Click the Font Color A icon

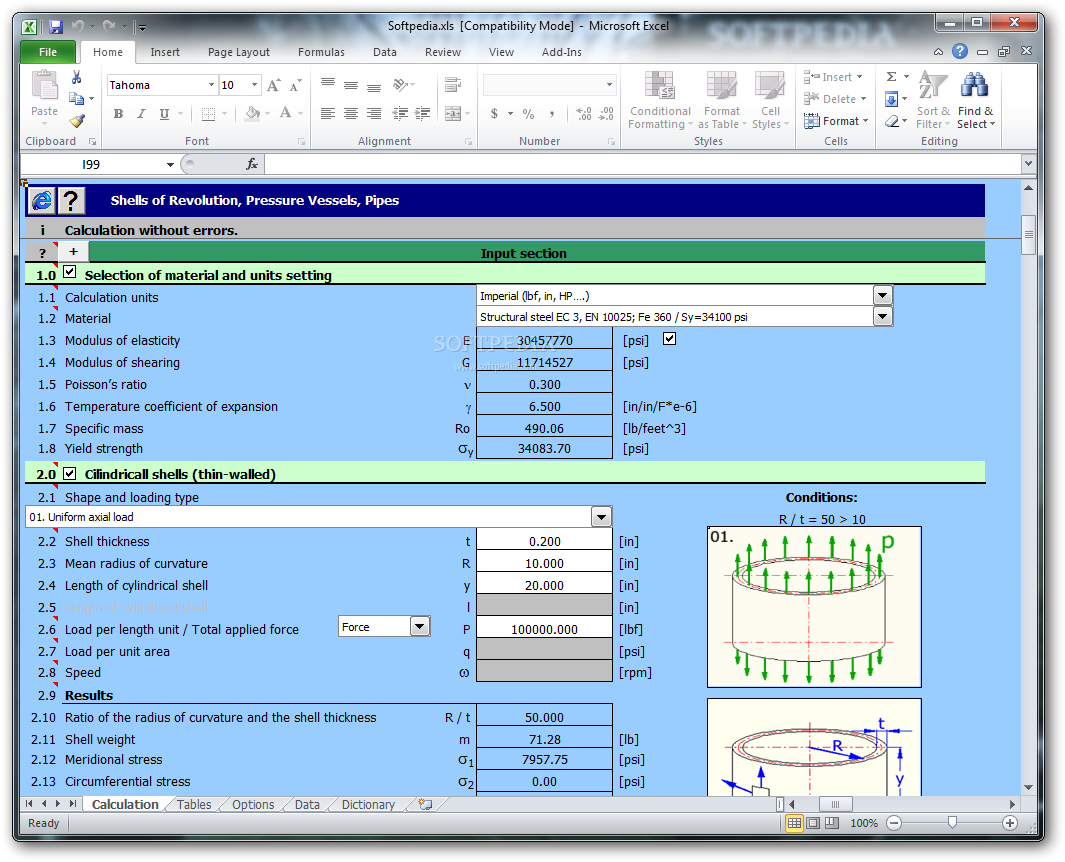click(285, 113)
